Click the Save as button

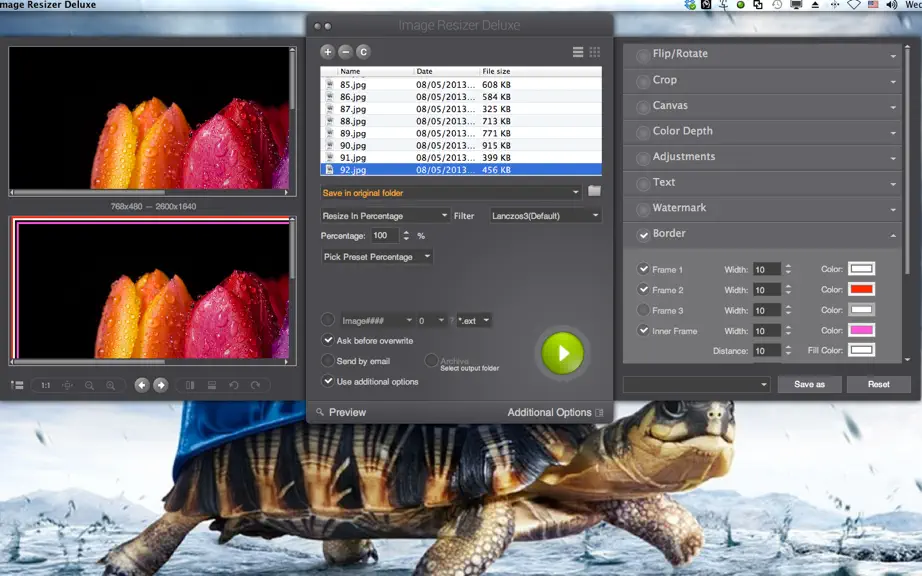coord(809,384)
